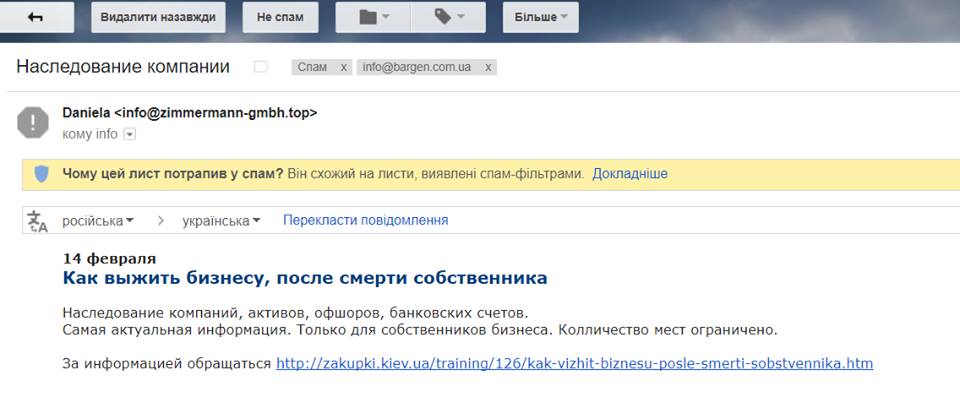Click the shield icon in the spam banner

pyautogui.click(x=41, y=174)
